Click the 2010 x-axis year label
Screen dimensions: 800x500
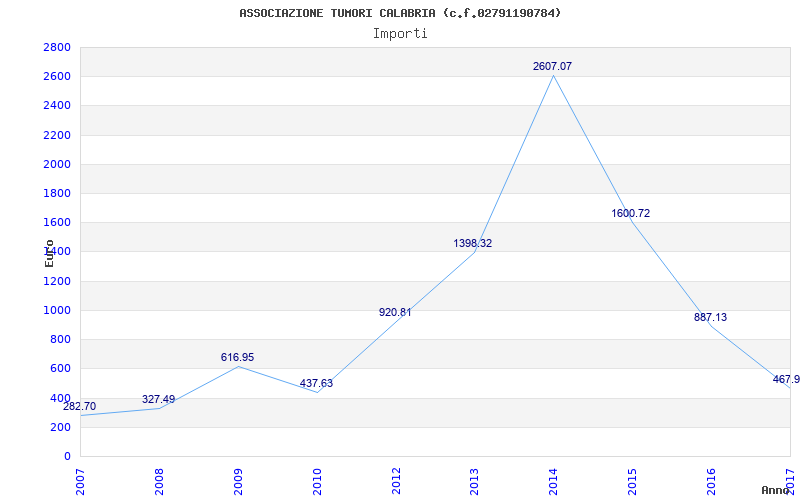[317, 482]
